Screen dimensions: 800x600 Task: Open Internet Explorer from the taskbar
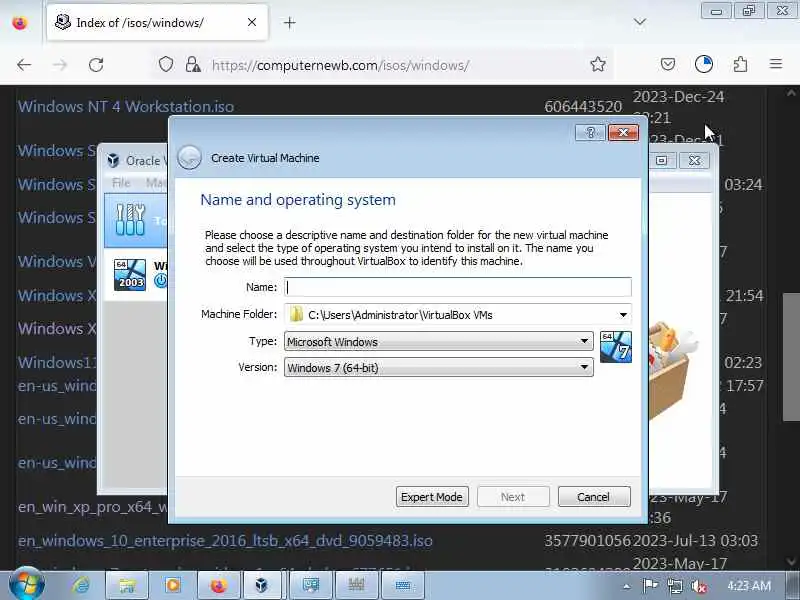coord(81,585)
